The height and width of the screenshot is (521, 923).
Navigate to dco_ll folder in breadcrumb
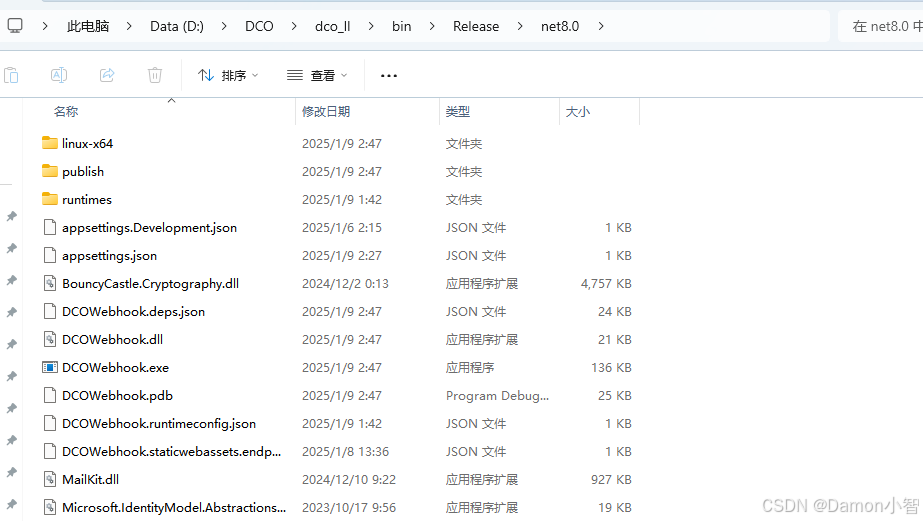click(x=333, y=26)
